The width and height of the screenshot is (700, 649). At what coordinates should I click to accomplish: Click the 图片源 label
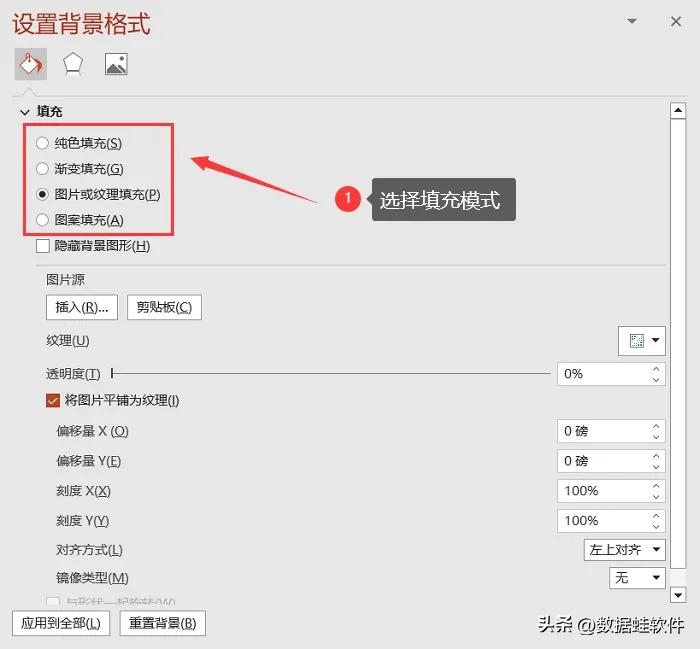click(x=65, y=280)
